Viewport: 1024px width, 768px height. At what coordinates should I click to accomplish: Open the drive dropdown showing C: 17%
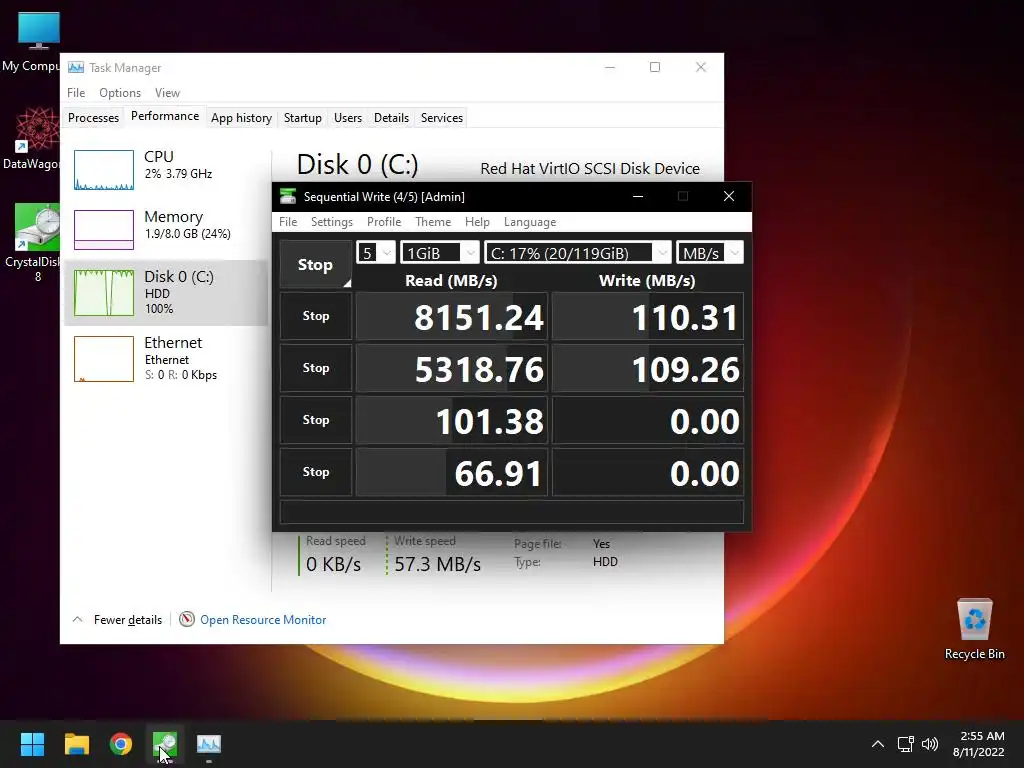click(x=577, y=253)
